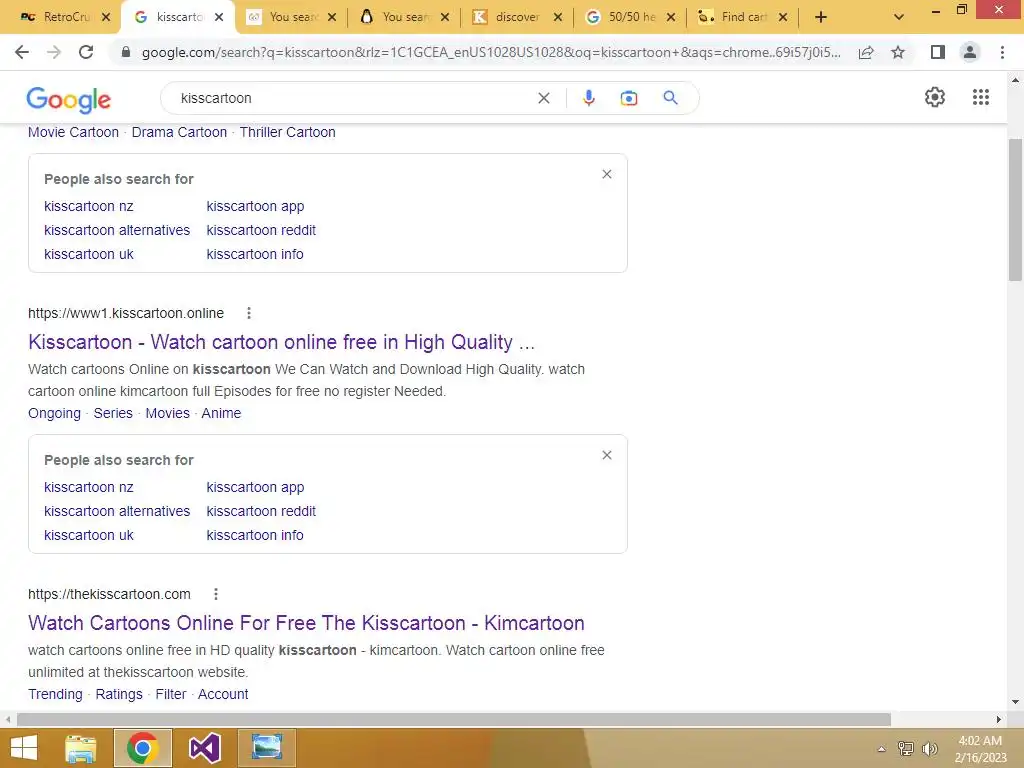Close the second People also search for box

(x=607, y=455)
